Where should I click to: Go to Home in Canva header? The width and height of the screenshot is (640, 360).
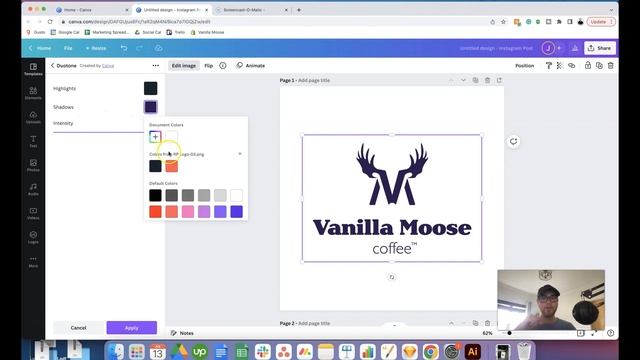point(40,48)
